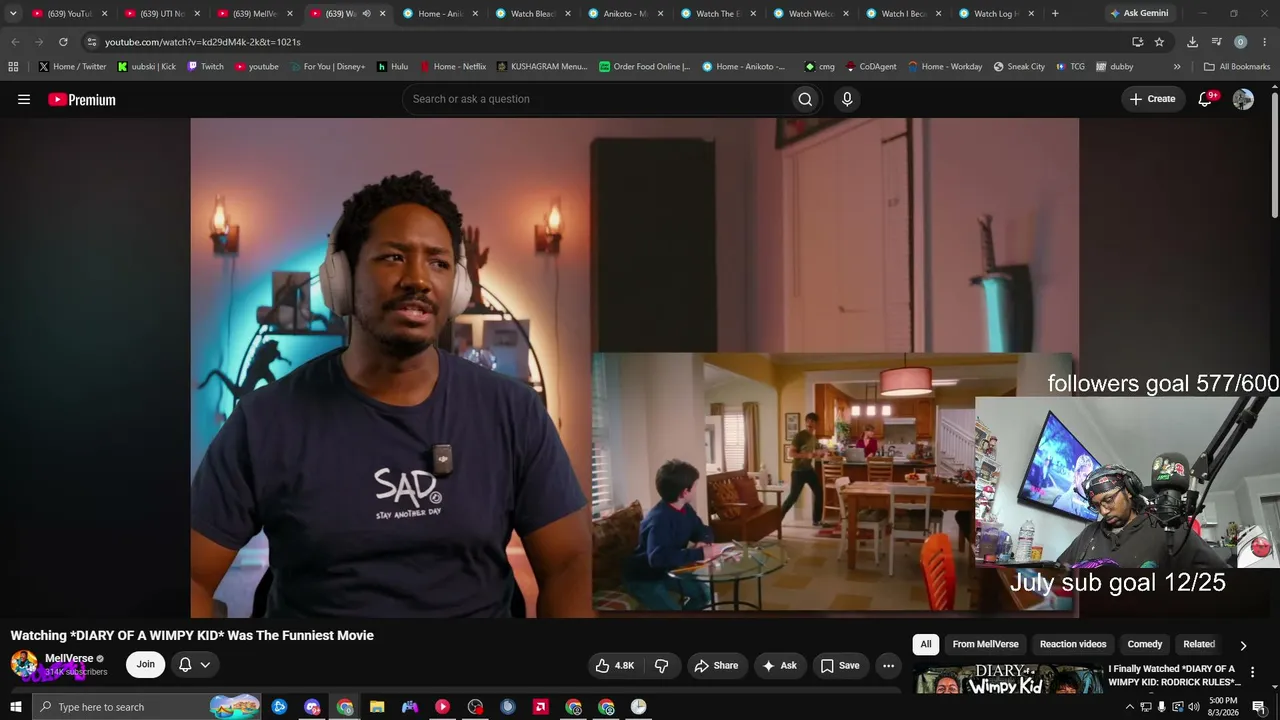Open Chrome downloads
The width and height of the screenshot is (1280, 720).
1192,42
